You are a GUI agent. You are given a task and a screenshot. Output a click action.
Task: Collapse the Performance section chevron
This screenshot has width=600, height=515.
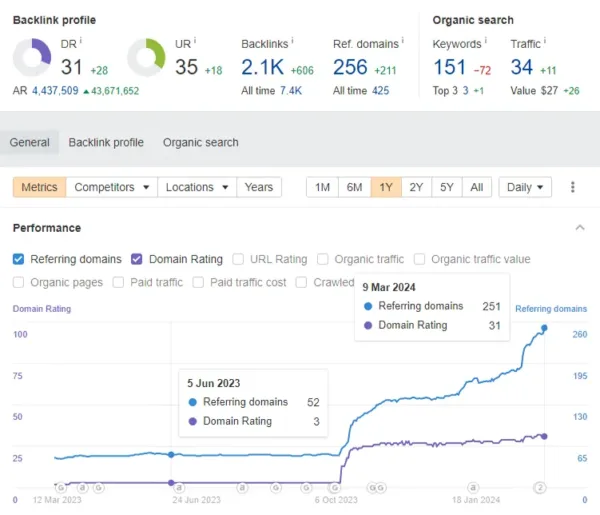pos(580,228)
